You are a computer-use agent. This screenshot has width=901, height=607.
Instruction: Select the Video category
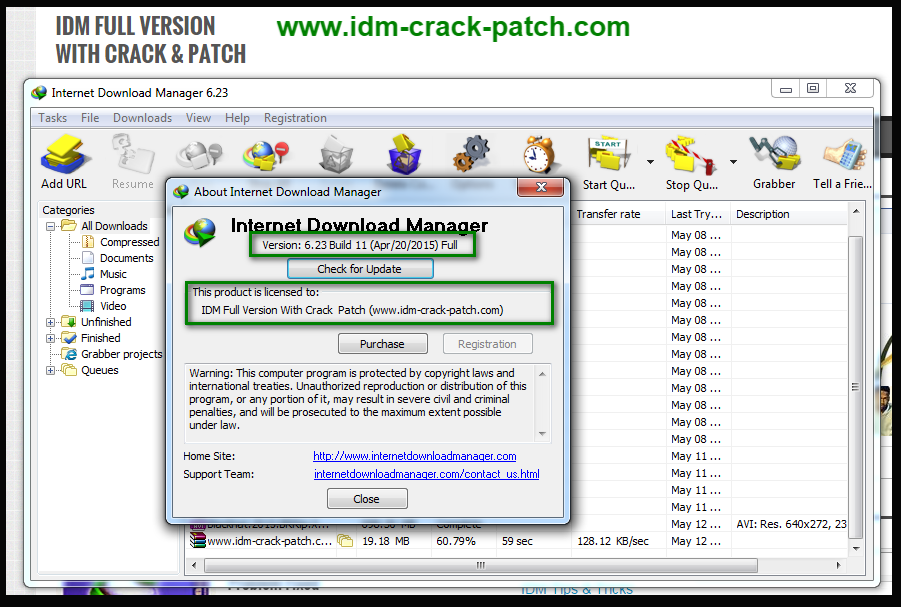pos(103,306)
